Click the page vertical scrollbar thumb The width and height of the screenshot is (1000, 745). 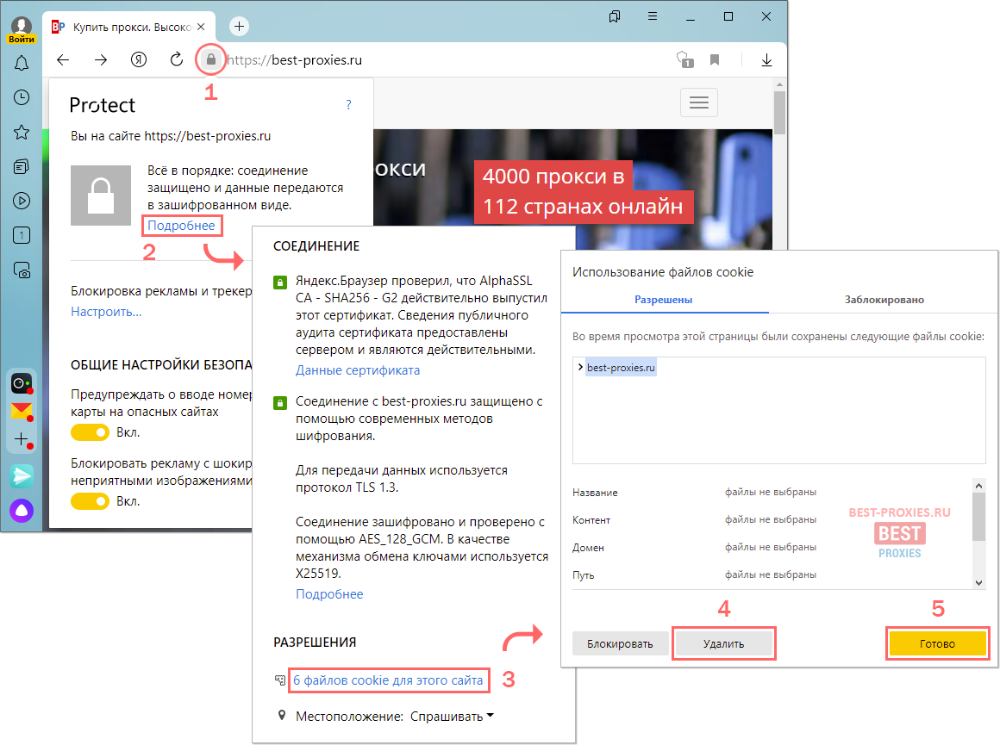click(x=779, y=113)
